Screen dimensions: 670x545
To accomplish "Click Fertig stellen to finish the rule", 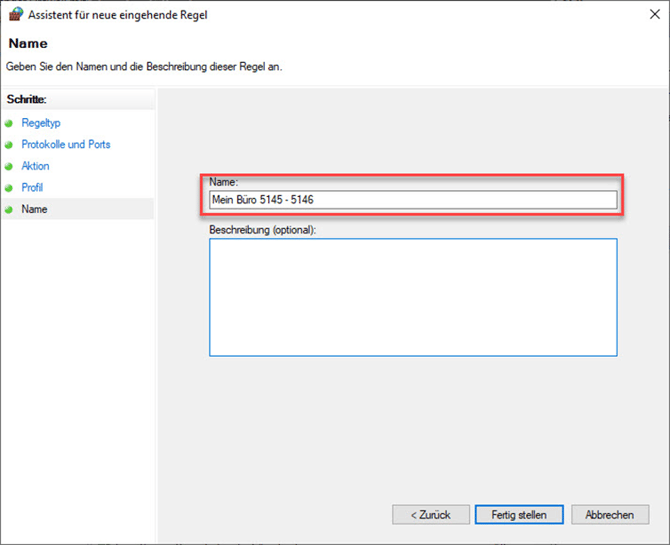I will point(519,515).
